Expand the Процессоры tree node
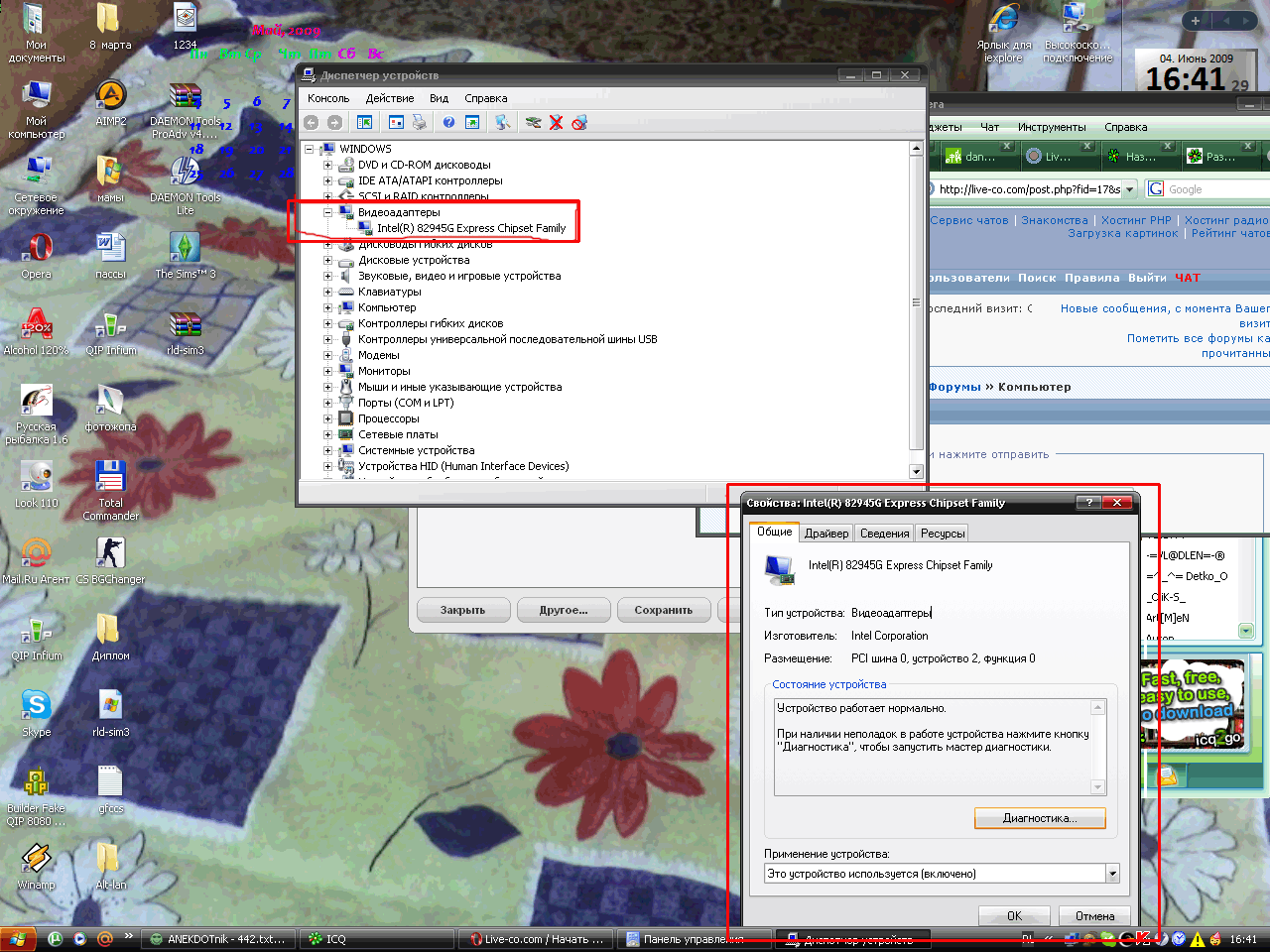 coord(327,418)
